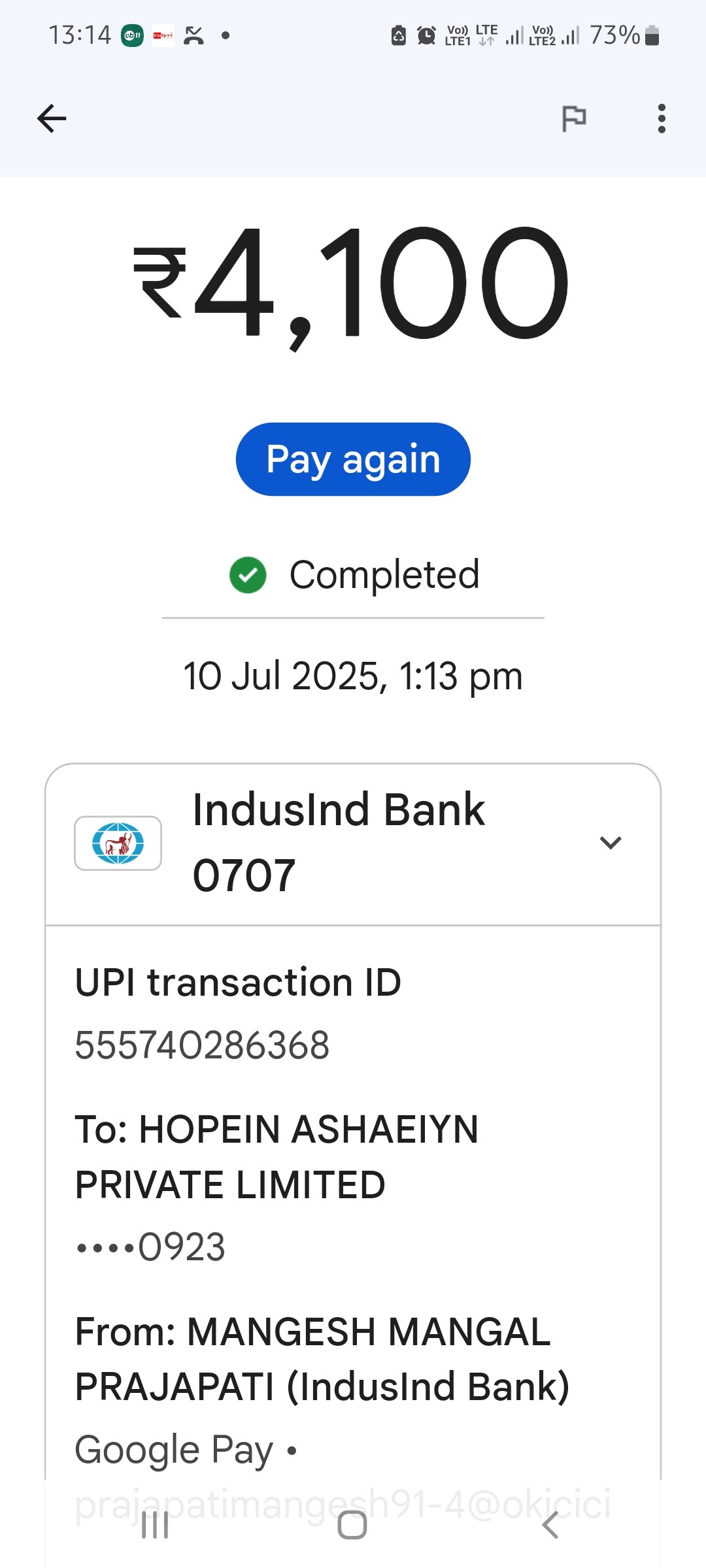Open the three-dot overflow menu
This screenshot has width=706, height=1568.
pyautogui.click(x=662, y=118)
